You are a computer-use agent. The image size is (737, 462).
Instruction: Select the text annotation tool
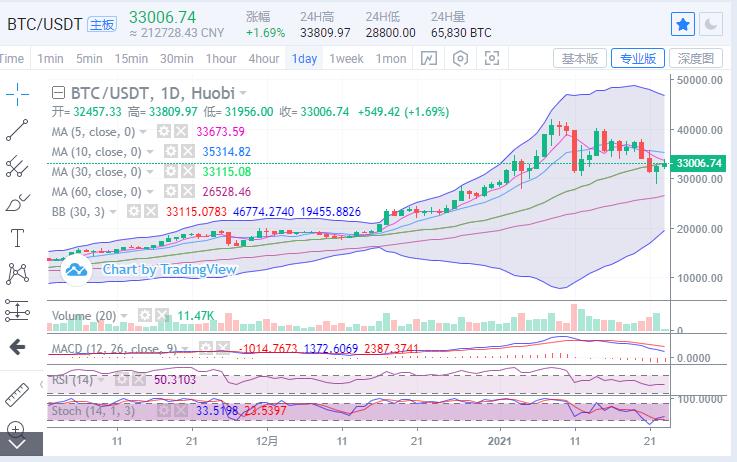[17, 238]
